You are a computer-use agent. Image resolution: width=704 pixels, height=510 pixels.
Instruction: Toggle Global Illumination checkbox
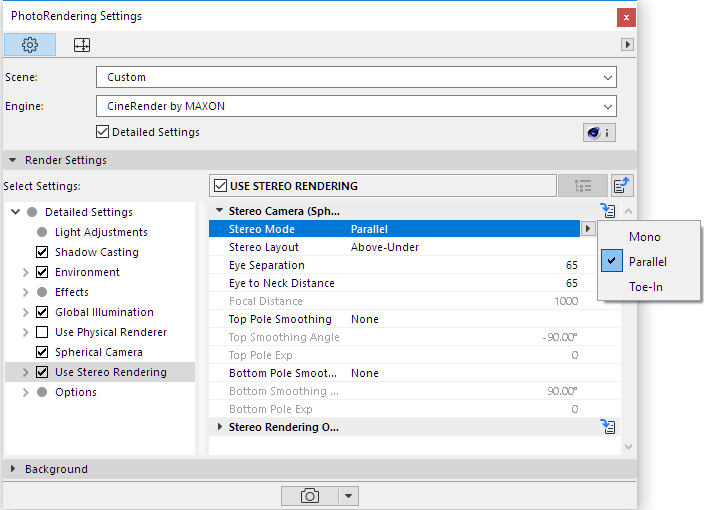pos(42,312)
